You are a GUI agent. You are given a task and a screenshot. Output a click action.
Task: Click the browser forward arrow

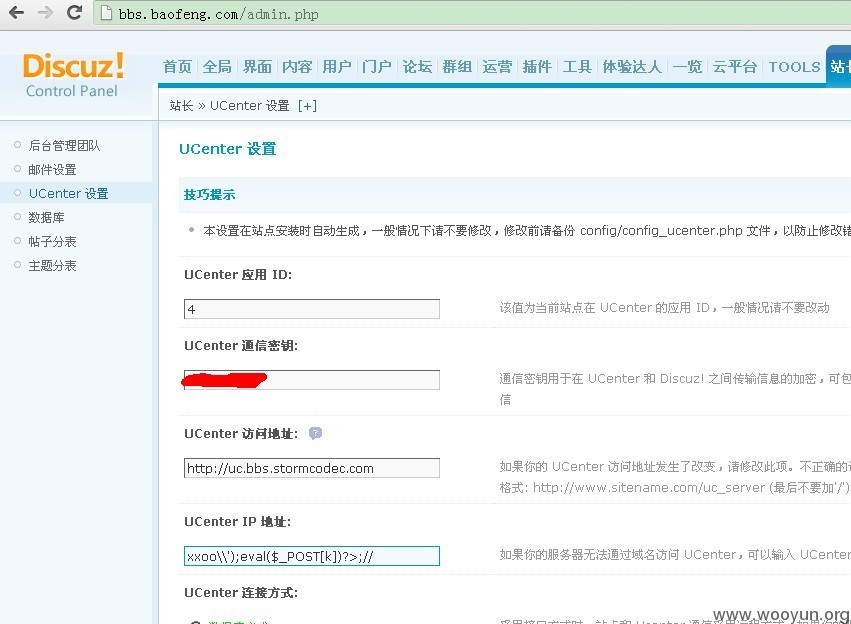46,12
